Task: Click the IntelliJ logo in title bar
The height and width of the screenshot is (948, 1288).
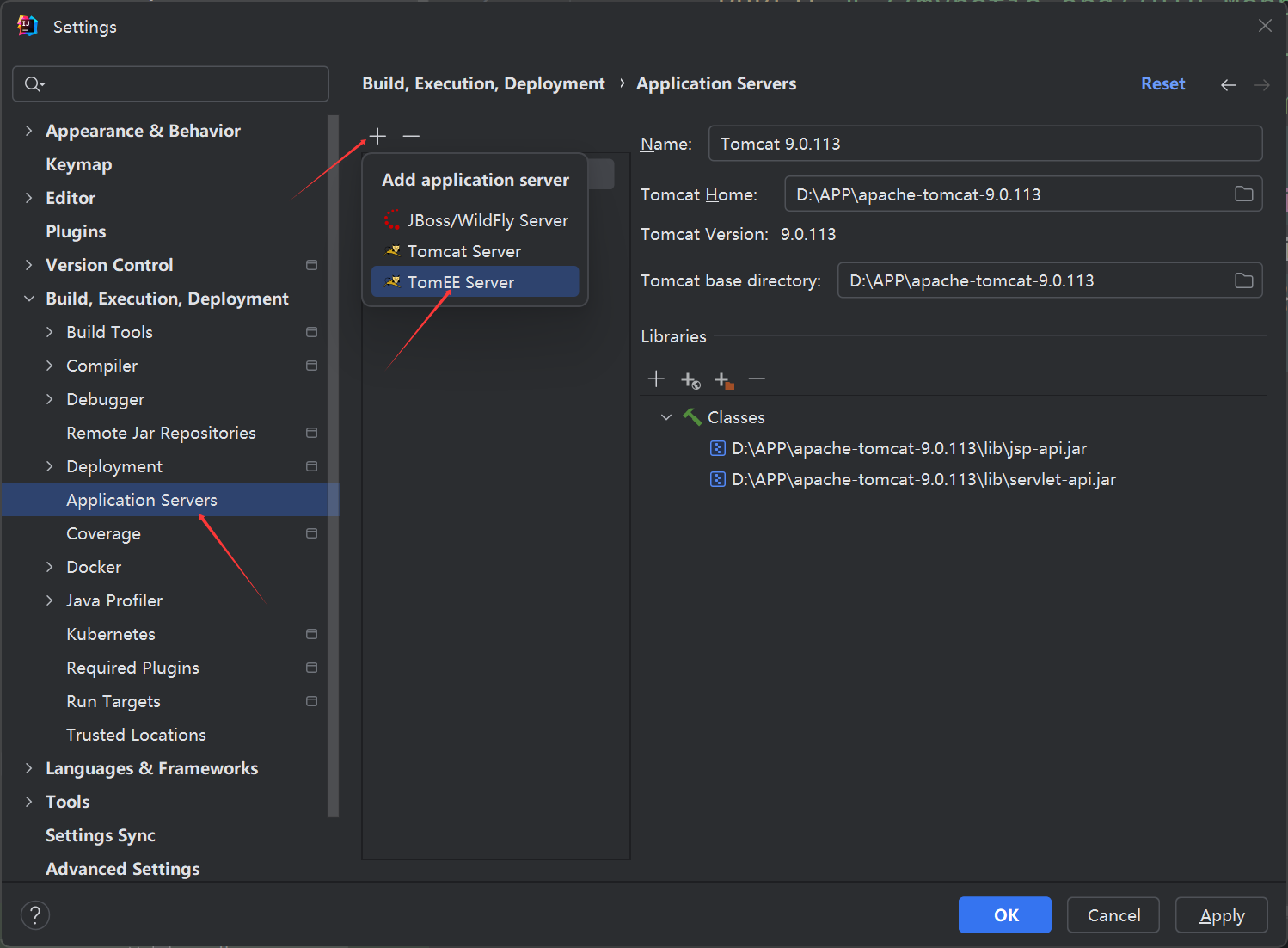Action: pos(28,26)
